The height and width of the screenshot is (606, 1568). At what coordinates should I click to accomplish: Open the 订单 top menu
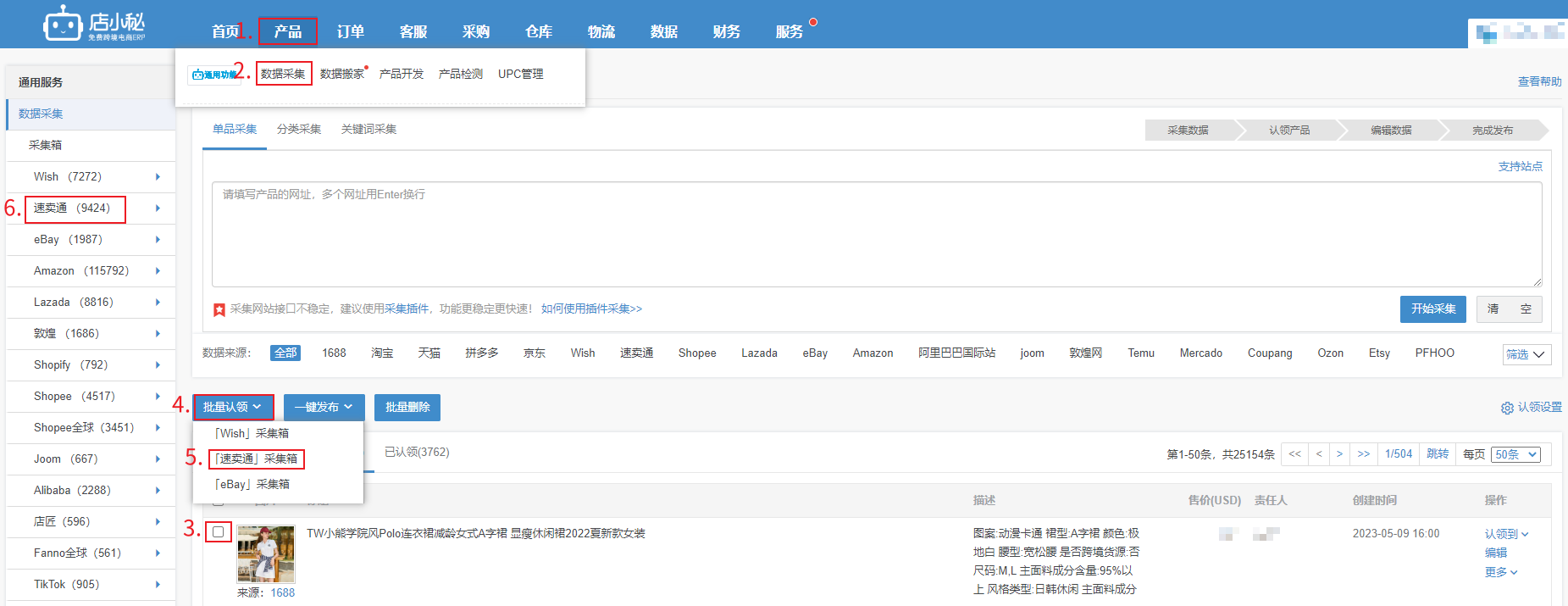[x=351, y=31]
